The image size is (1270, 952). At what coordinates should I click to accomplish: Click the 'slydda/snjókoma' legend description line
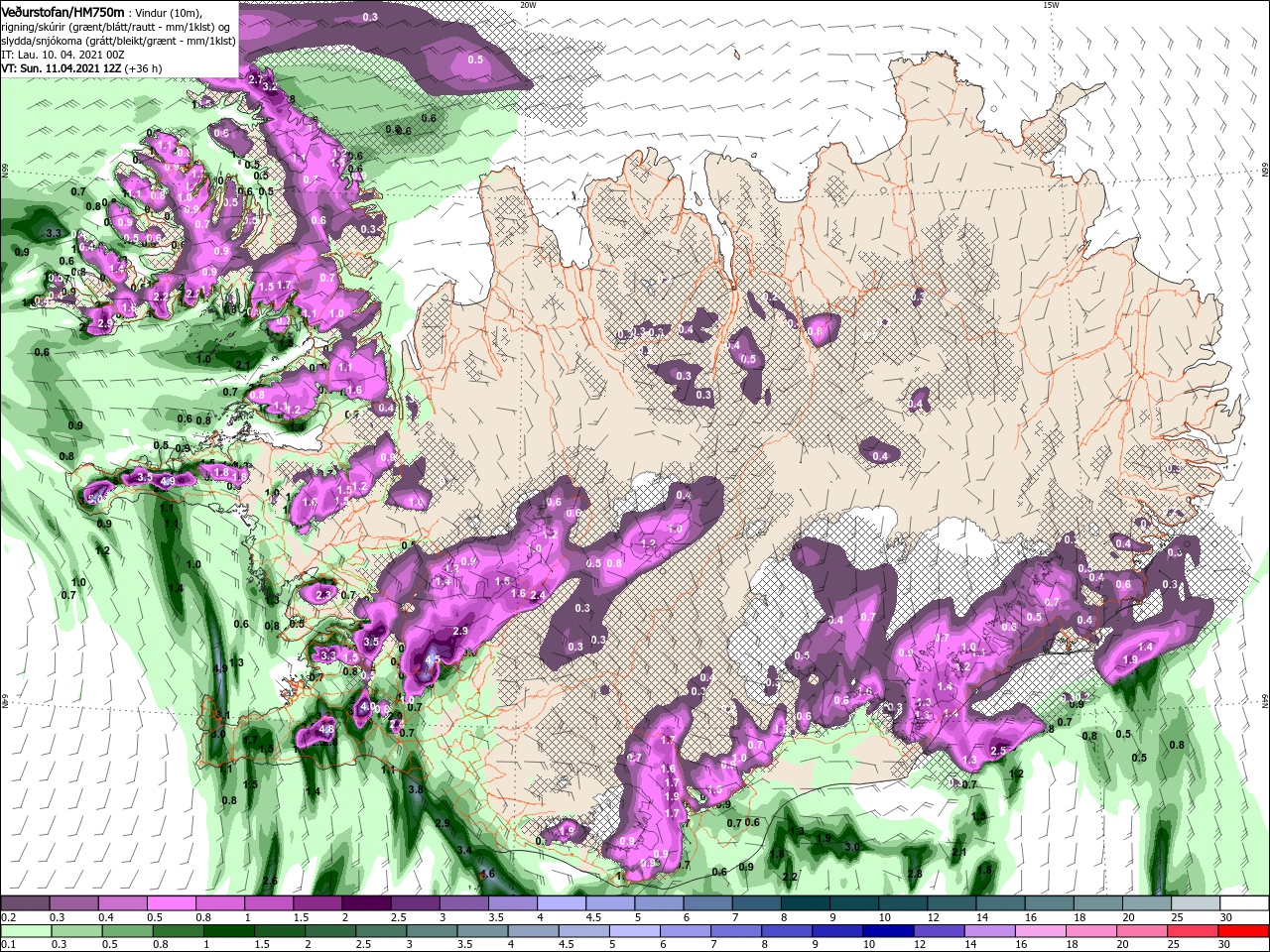(x=118, y=41)
